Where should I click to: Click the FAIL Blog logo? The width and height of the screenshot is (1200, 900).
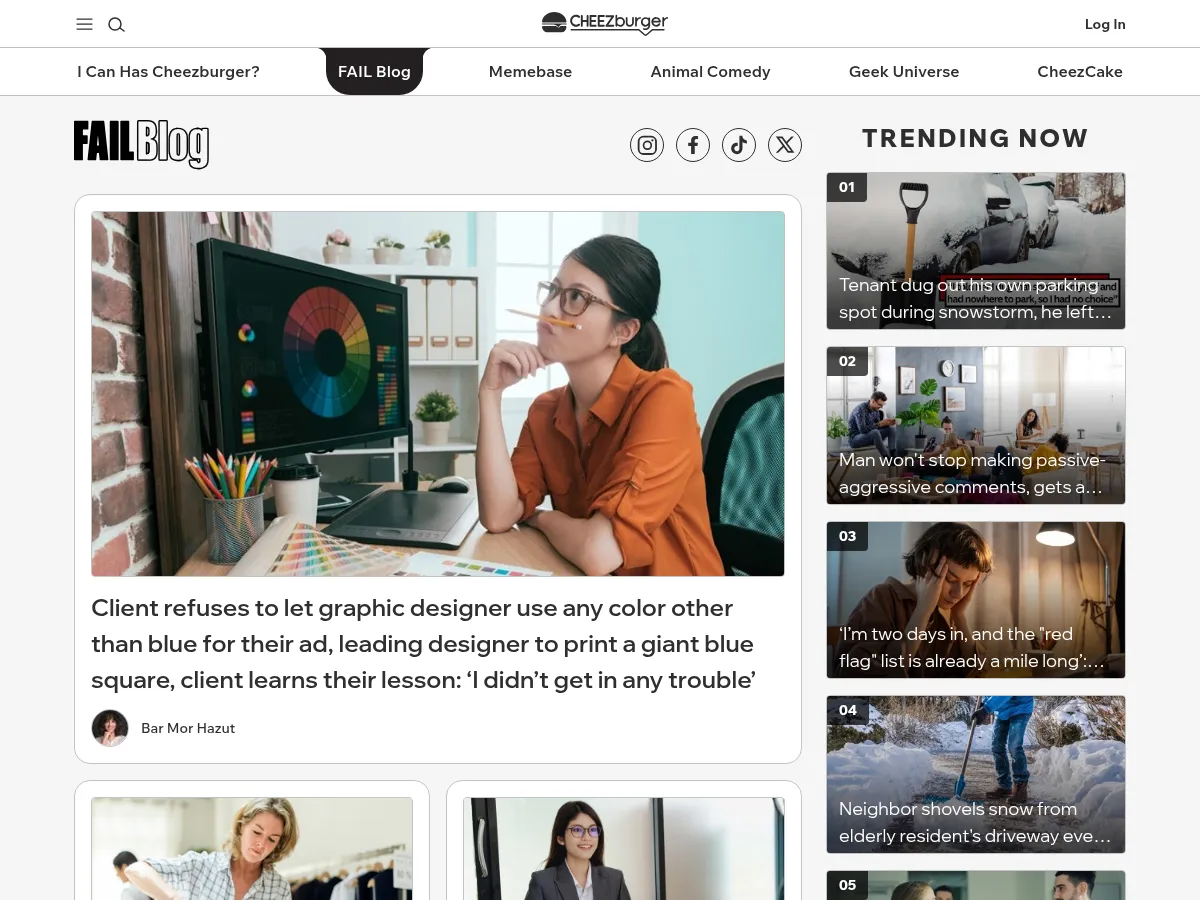(x=141, y=144)
